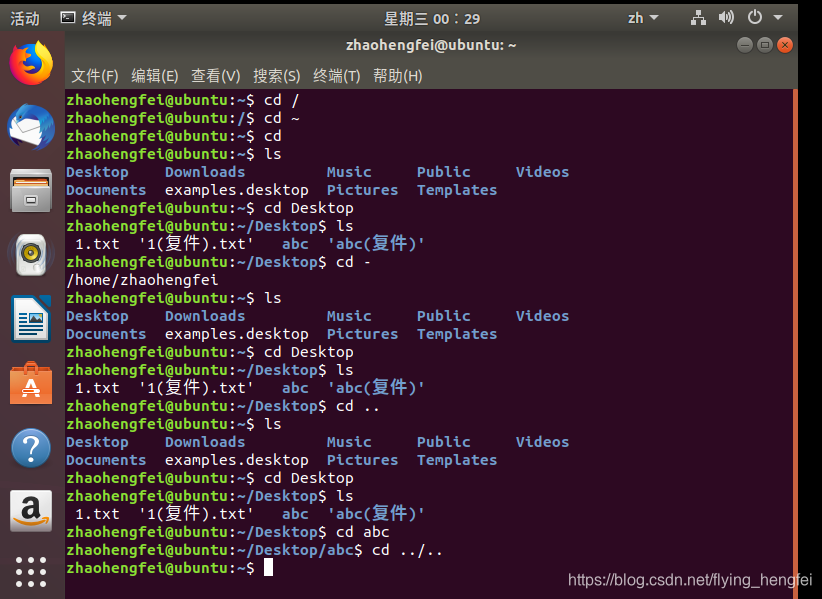Screen dimensions: 822x599
Task: Open the 文件(F) menu
Action: pos(95,76)
